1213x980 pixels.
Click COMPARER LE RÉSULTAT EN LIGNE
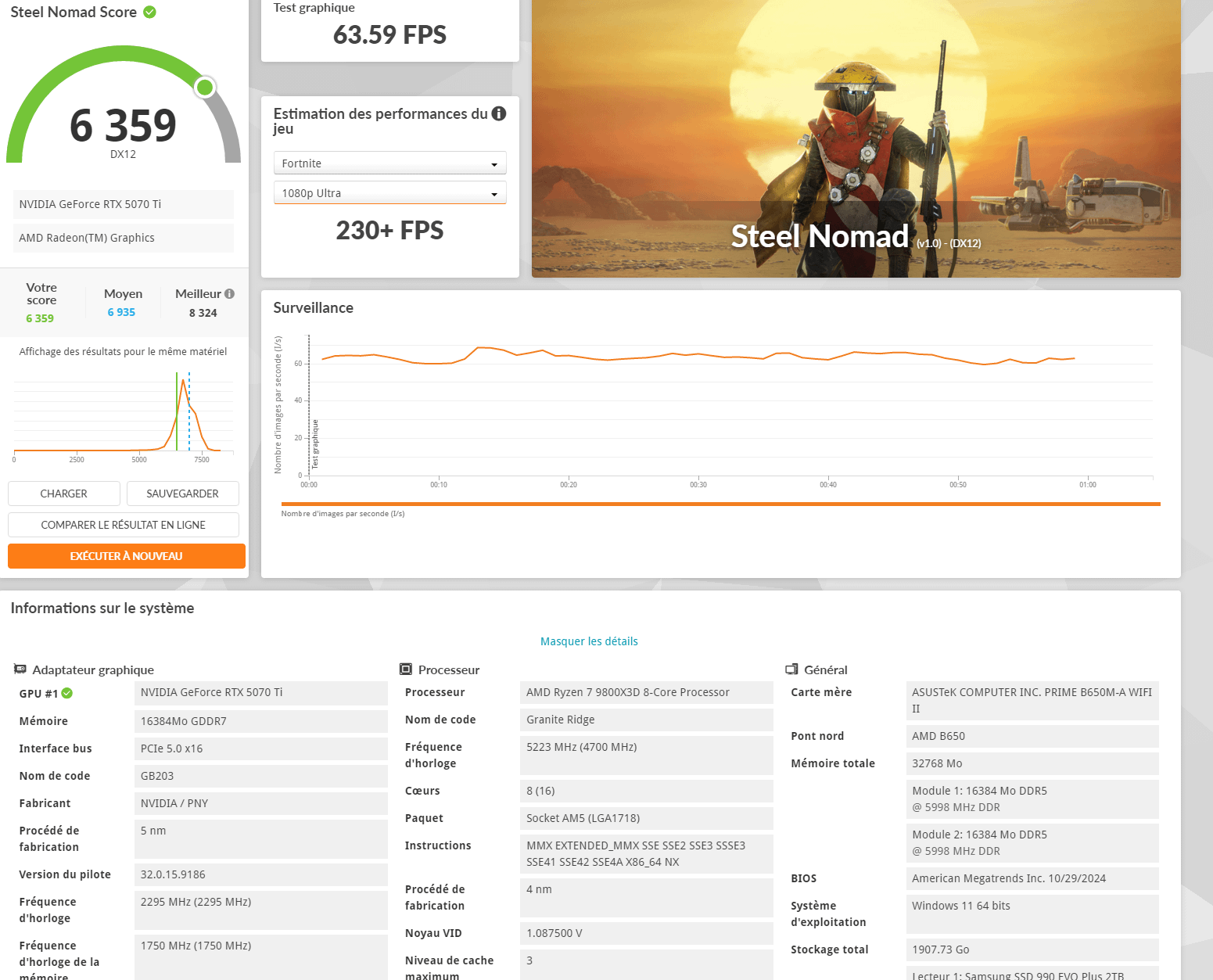pyautogui.click(x=124, y=525)
